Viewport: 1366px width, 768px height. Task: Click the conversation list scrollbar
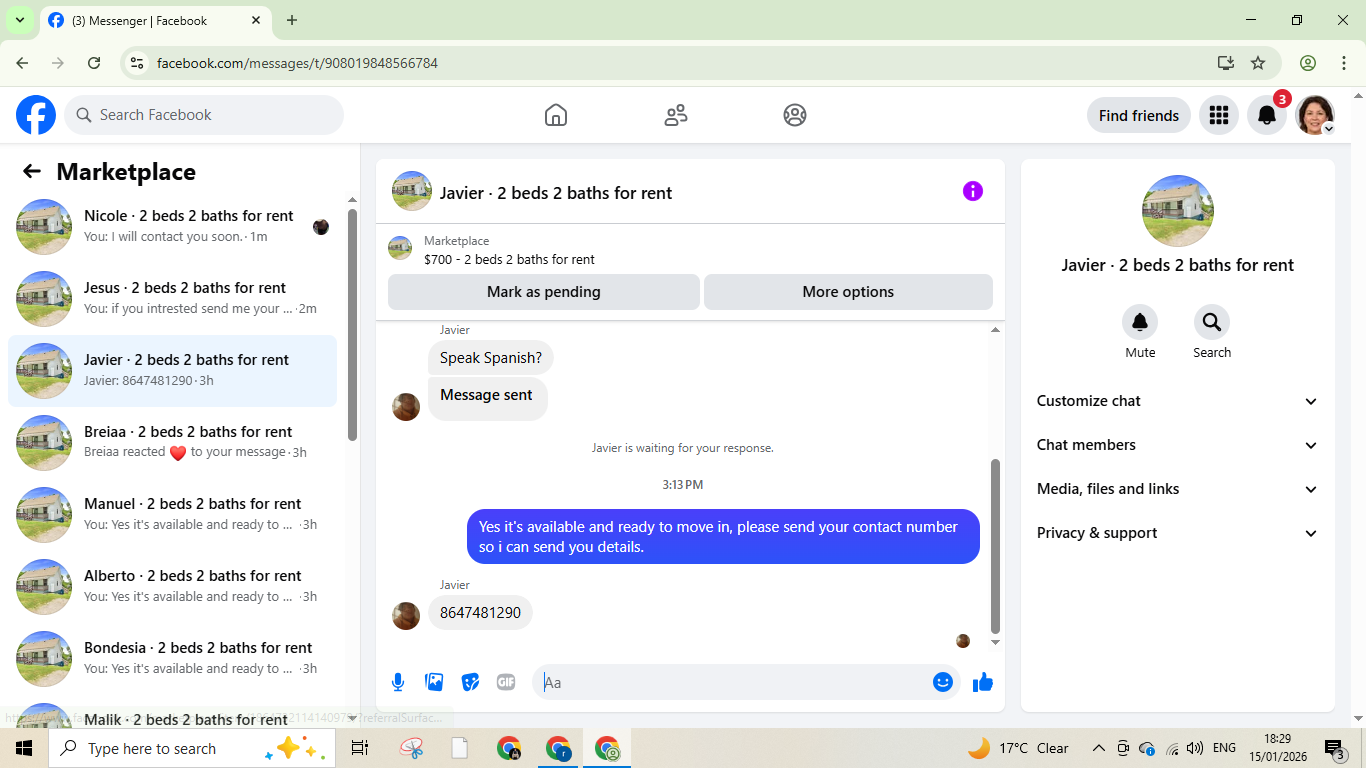[x=352, y=324]
